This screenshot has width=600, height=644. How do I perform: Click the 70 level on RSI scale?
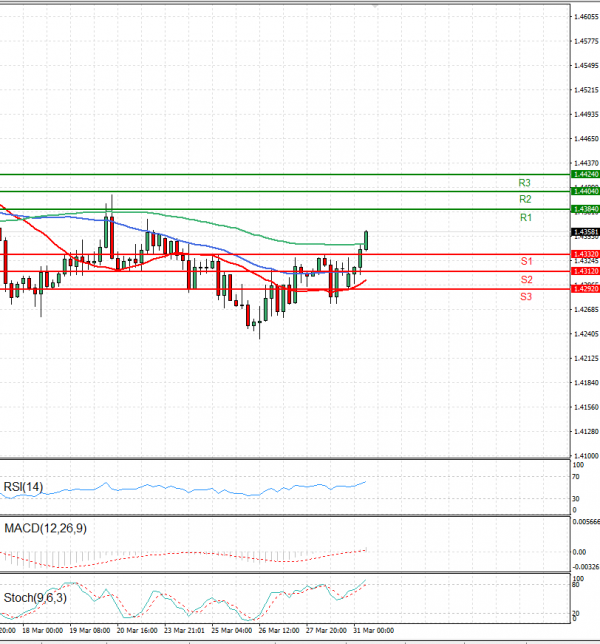click(576, 477)
